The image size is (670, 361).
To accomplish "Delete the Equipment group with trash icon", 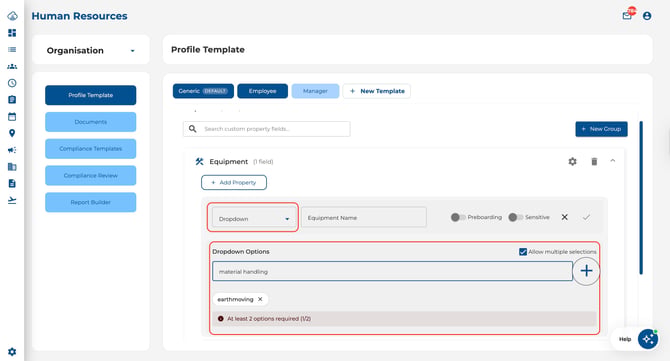I will click(594, 161).
